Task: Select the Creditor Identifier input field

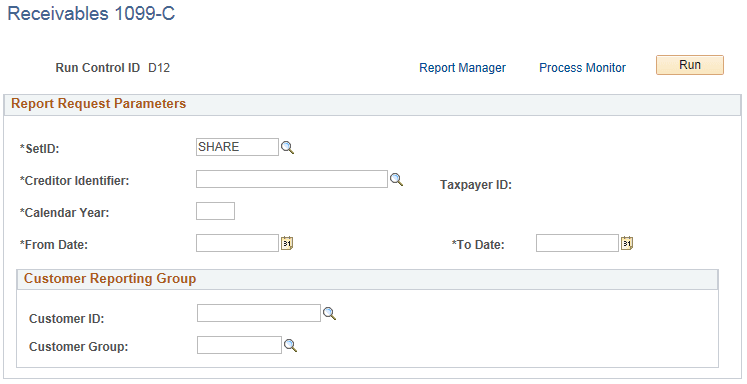Action: click(292, 179)
